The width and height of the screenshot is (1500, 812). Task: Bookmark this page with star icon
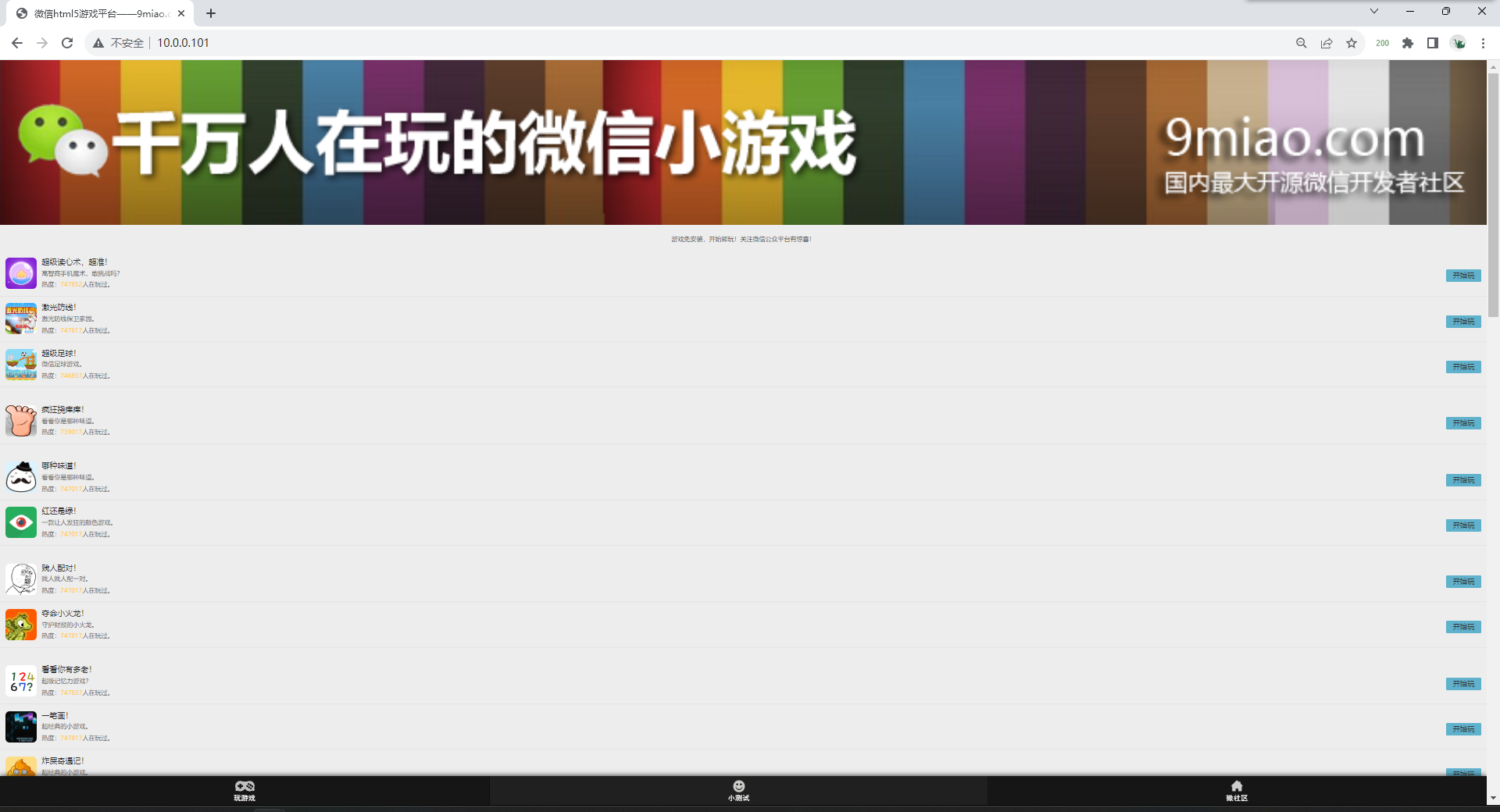pos(1352,43)
